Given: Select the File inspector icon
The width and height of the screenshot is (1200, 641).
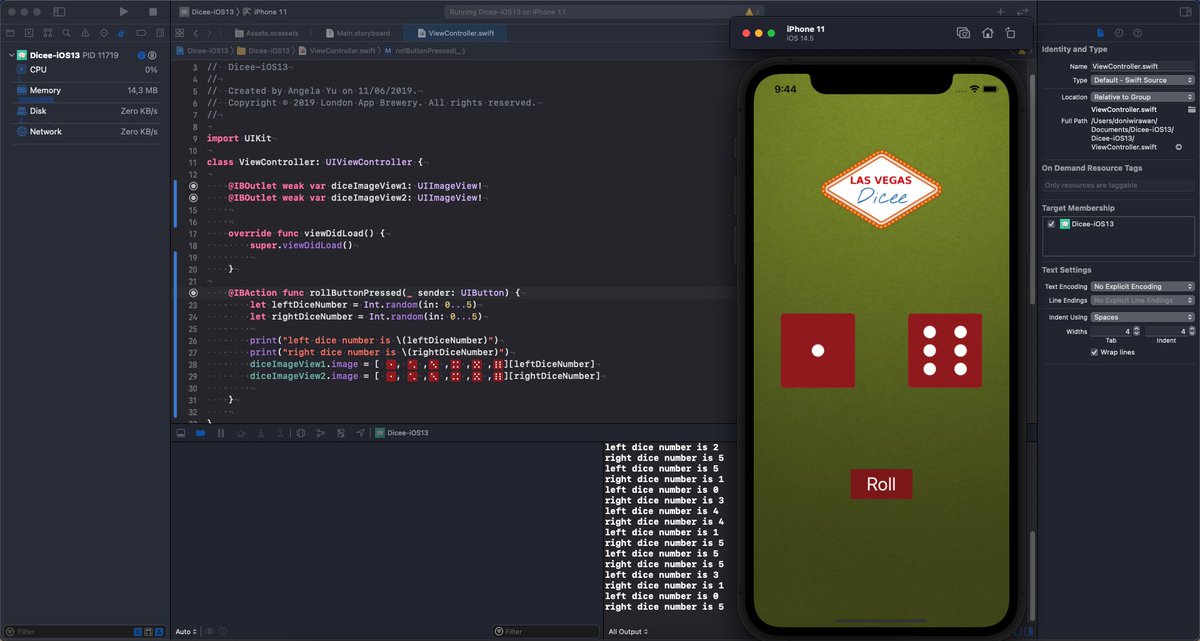Looking at the screenshot, I should coord(1101,33).
